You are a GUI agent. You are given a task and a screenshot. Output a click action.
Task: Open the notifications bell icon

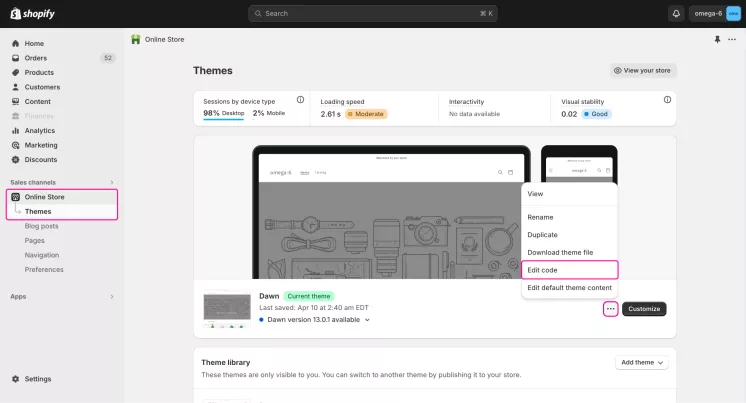pos(676,13)
